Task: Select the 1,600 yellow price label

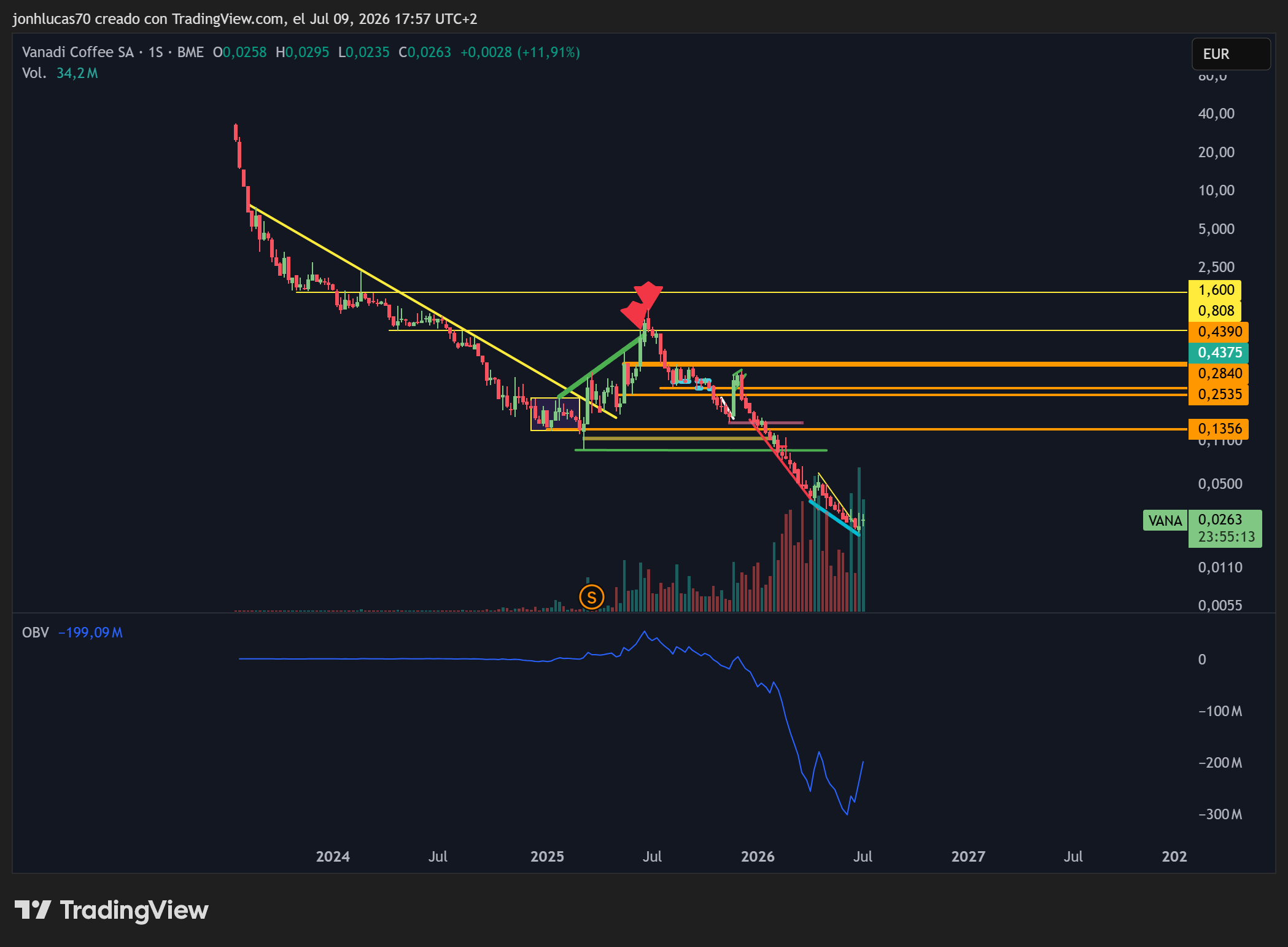Action: [x=1215, y=290]
